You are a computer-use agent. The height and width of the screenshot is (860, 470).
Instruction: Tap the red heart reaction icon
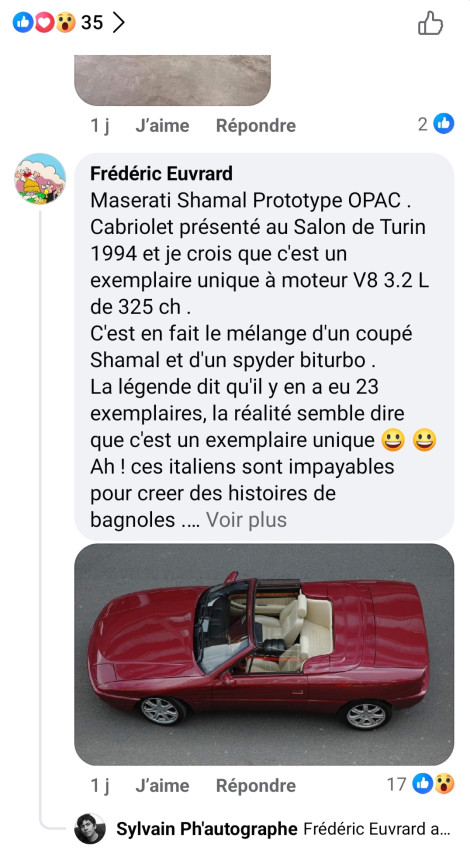(x=44, y=22)
